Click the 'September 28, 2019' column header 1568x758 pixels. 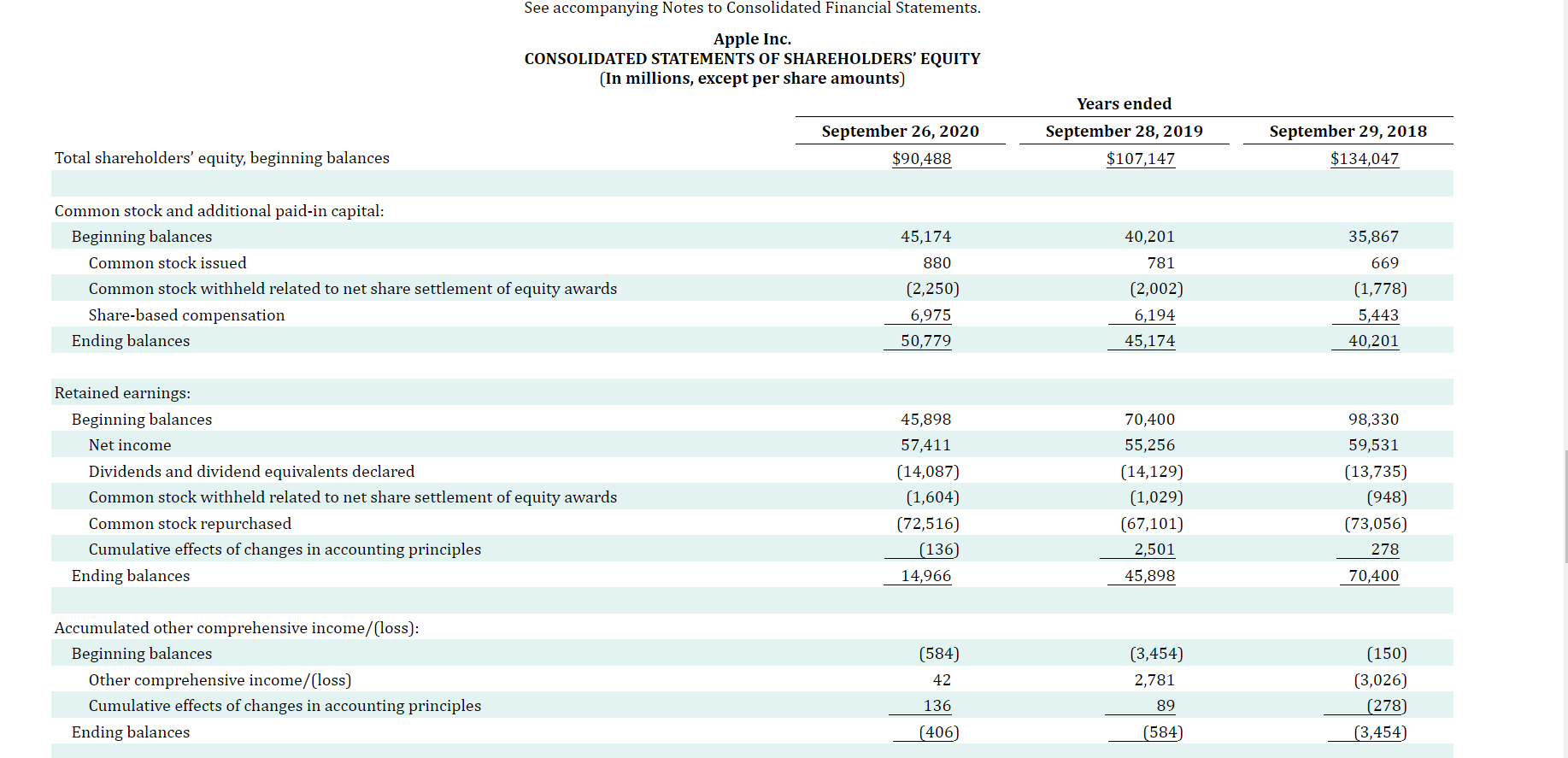[x=1124, y=132]
